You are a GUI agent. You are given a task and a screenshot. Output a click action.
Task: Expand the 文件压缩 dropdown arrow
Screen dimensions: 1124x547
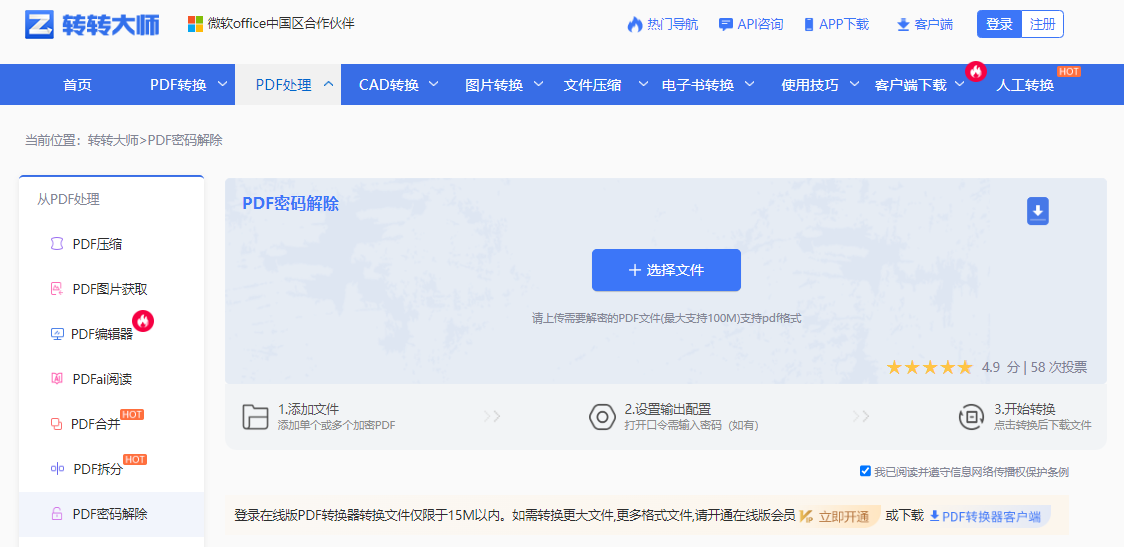pos(643,84)
